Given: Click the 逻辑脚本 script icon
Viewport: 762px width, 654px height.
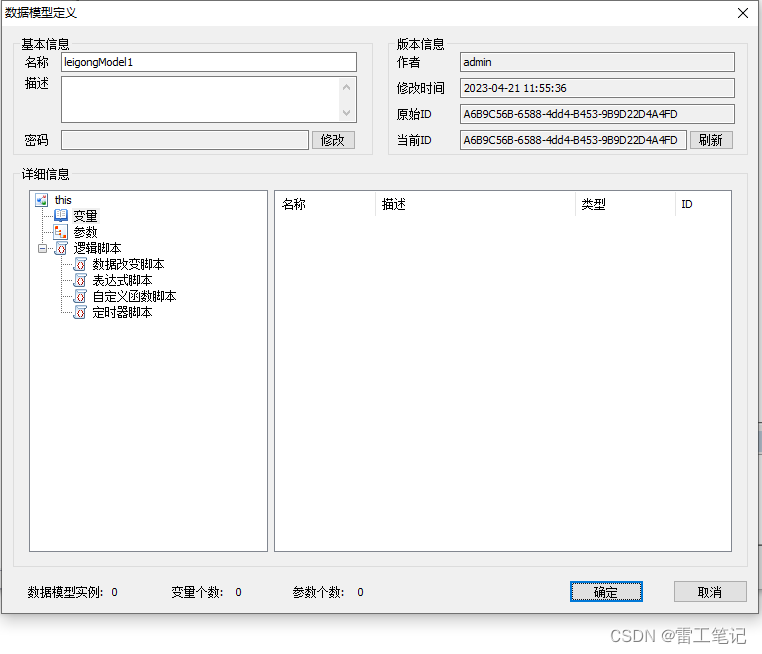Looking at the screenshot, I should click(x=61, y=248).
